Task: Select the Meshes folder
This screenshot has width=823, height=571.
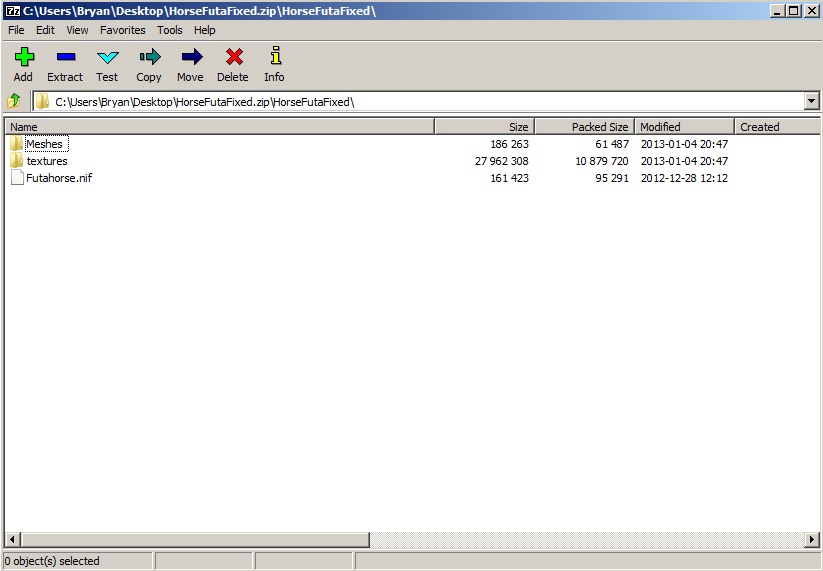Action: [x=44, y=144]
